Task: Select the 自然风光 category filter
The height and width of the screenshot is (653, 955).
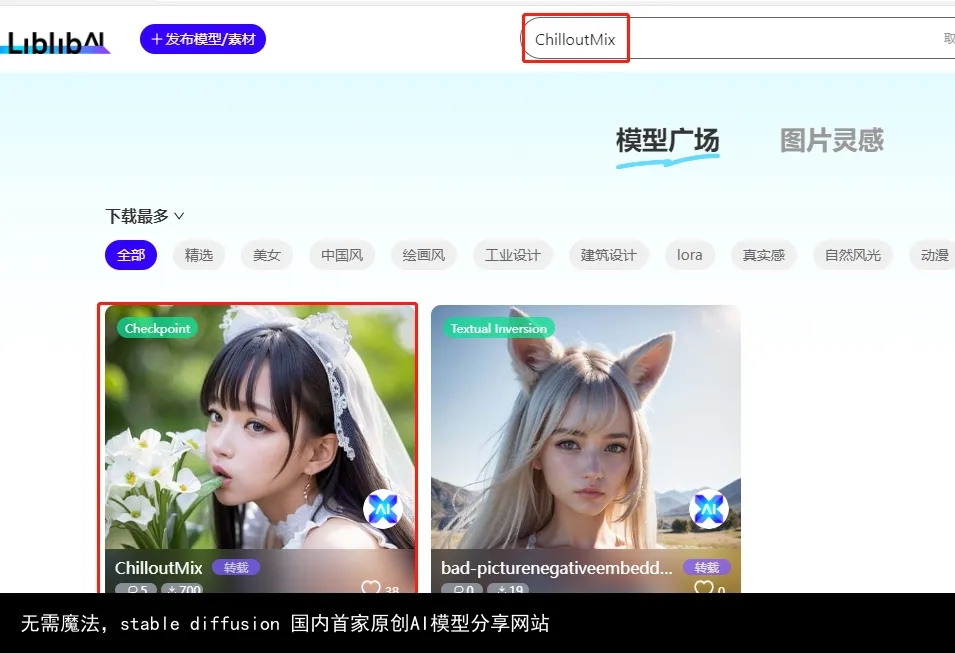Action: pos(853,255)
